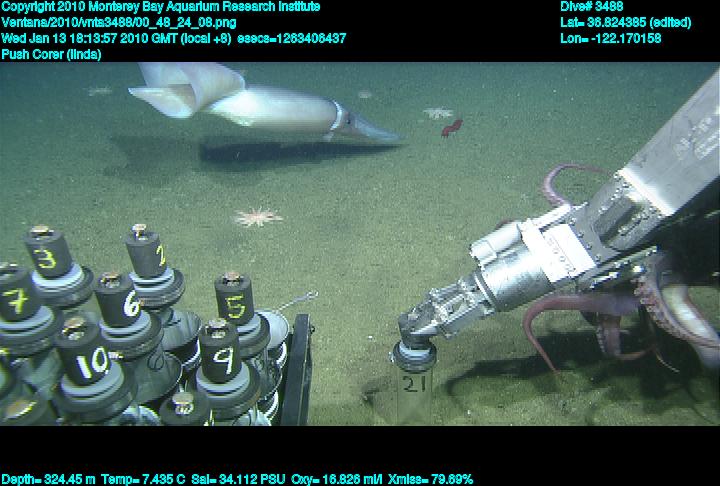Click the 'Dive# 3488' label

pyautogui.click(x=591, y=6)
